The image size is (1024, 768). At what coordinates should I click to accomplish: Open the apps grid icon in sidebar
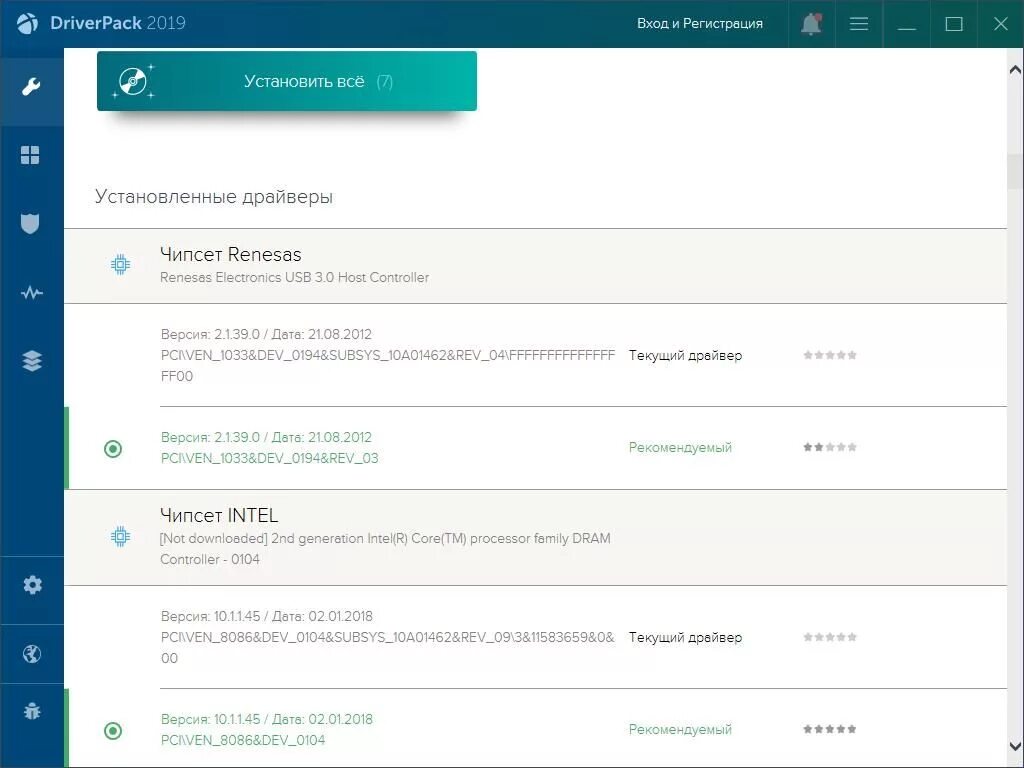(x=30, y=155)
